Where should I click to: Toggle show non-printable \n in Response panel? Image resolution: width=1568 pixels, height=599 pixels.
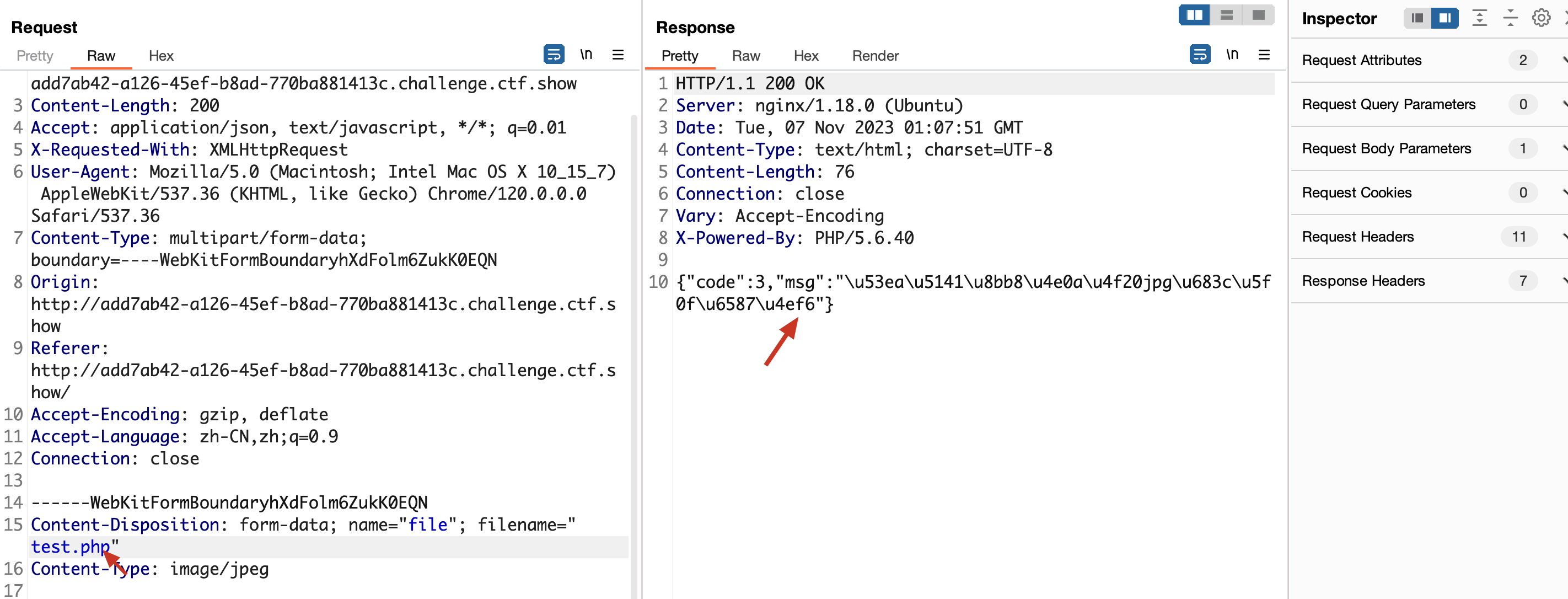1232,55
